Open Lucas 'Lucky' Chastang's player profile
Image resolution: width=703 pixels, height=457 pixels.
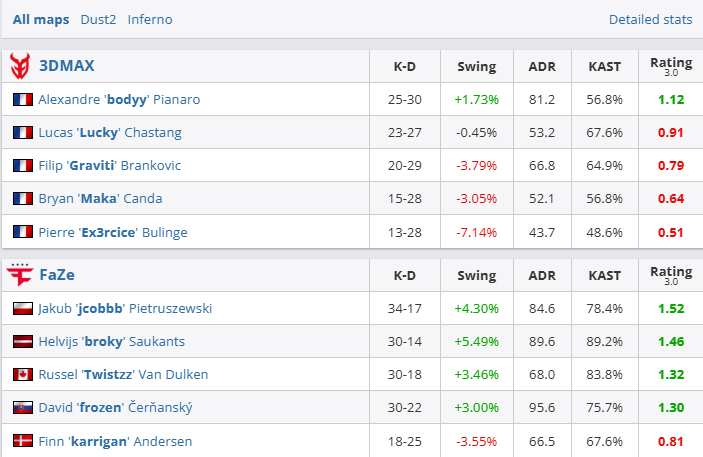110,133
